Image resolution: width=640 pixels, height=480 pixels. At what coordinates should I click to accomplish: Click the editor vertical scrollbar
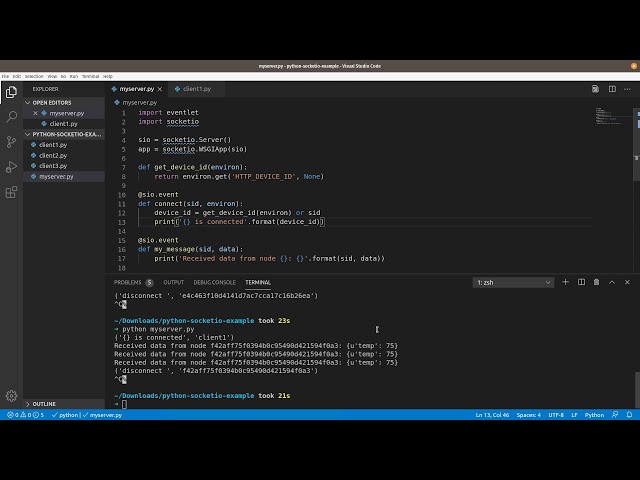click(x=636, y=144)
